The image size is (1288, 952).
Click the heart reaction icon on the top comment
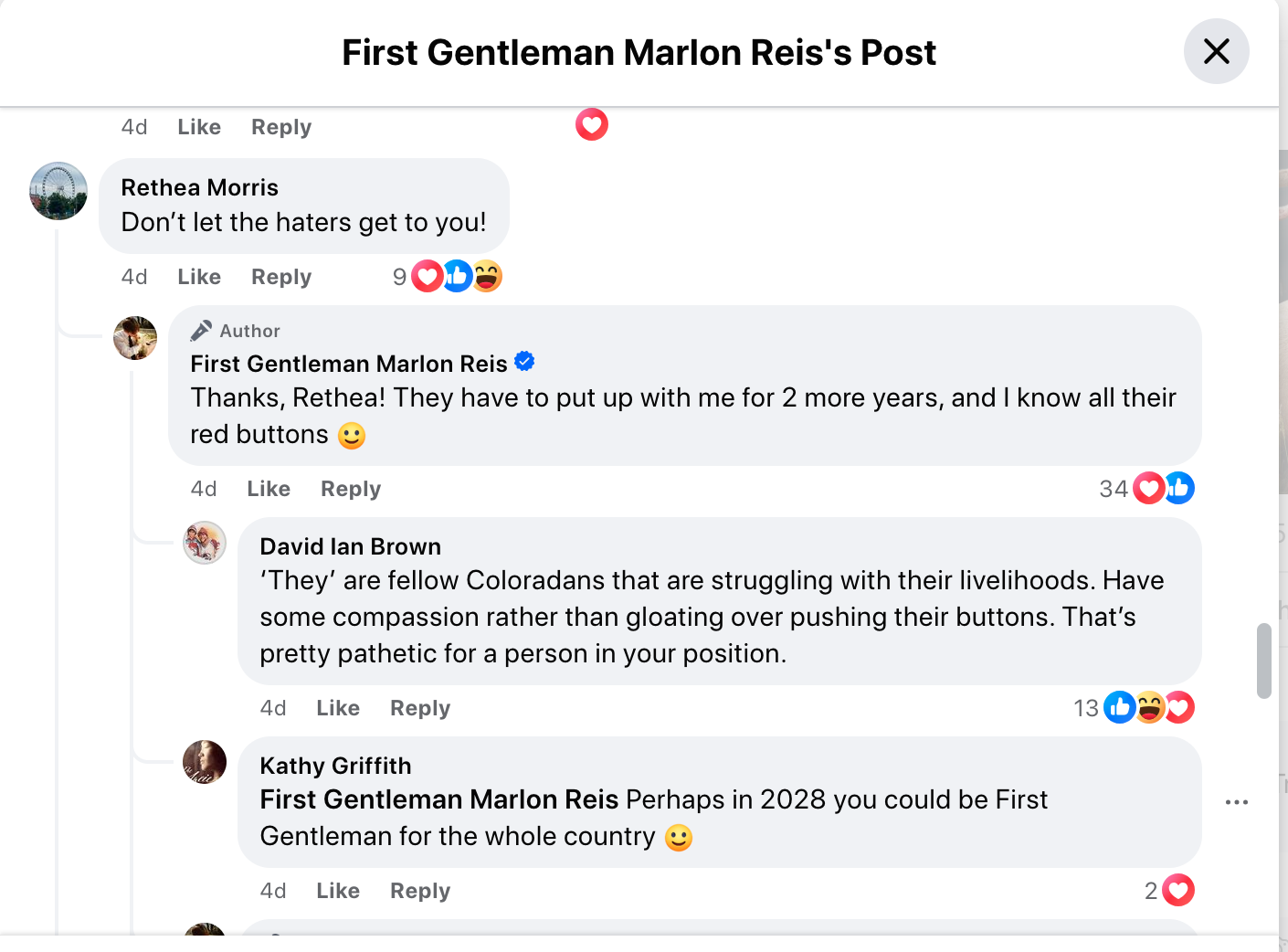tap(591, 124)
